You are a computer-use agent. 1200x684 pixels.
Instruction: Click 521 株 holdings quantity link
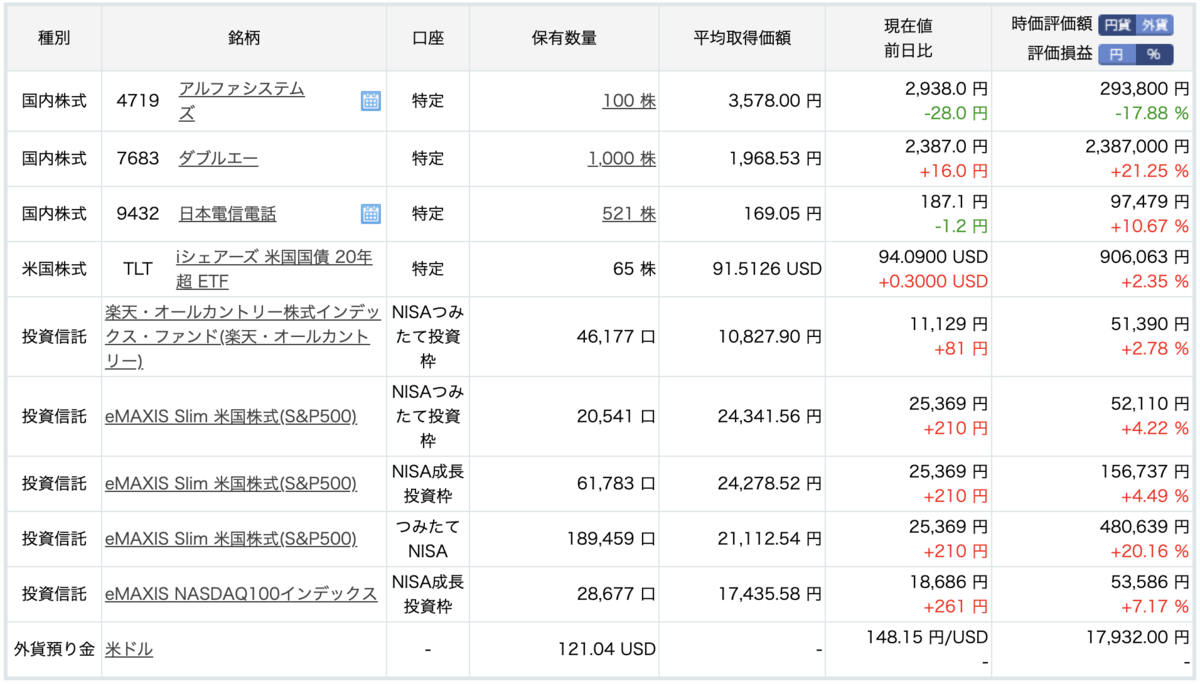tap(629, 213)
